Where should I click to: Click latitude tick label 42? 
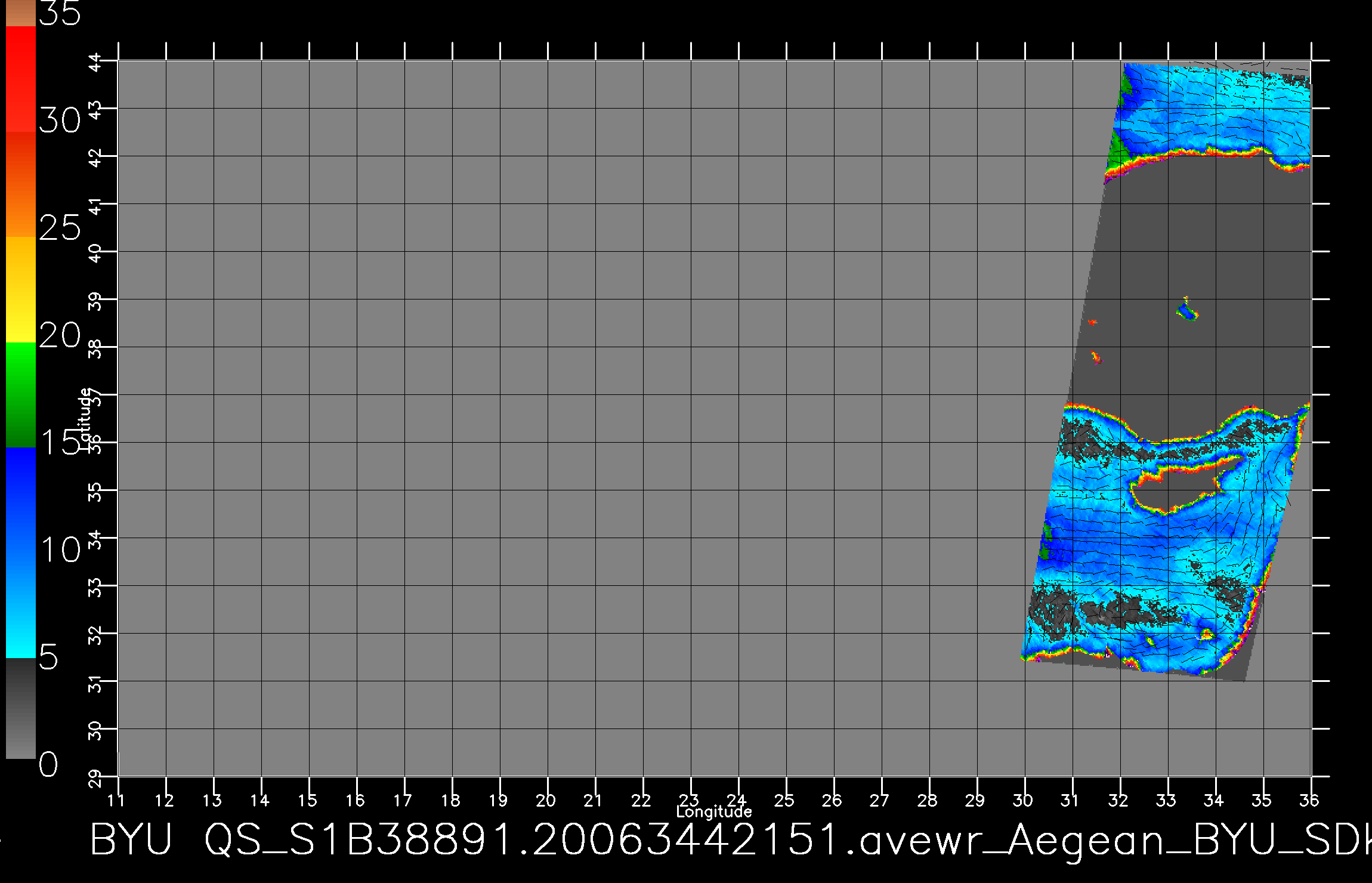coord(96,158)
